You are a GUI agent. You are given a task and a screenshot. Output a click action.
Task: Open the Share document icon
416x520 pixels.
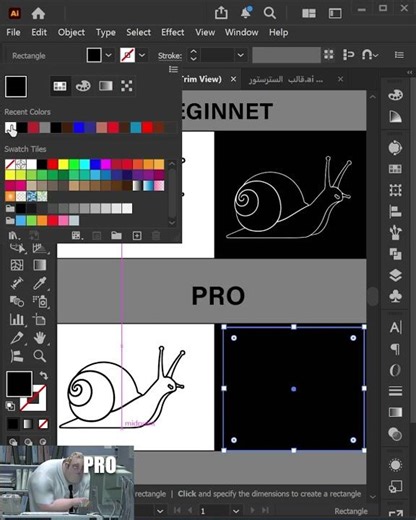[221, 13]
